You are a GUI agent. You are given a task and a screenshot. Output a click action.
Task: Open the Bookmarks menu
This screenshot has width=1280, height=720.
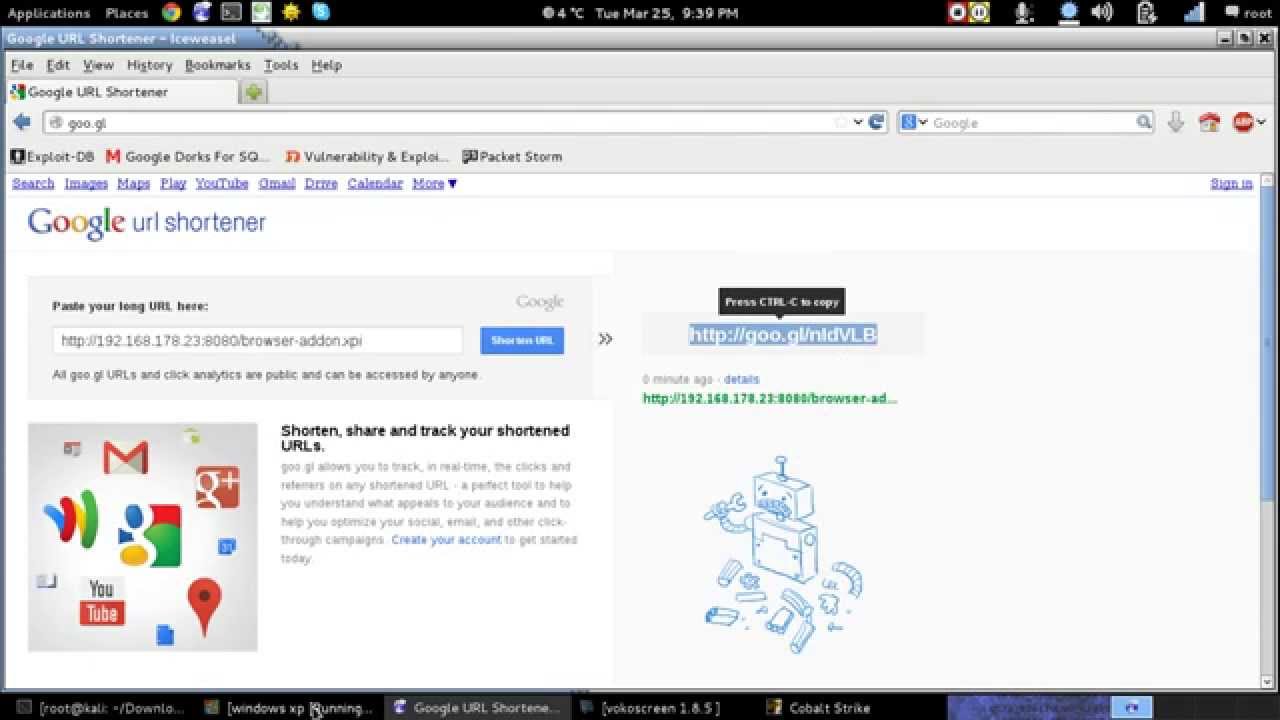point(217,65)
